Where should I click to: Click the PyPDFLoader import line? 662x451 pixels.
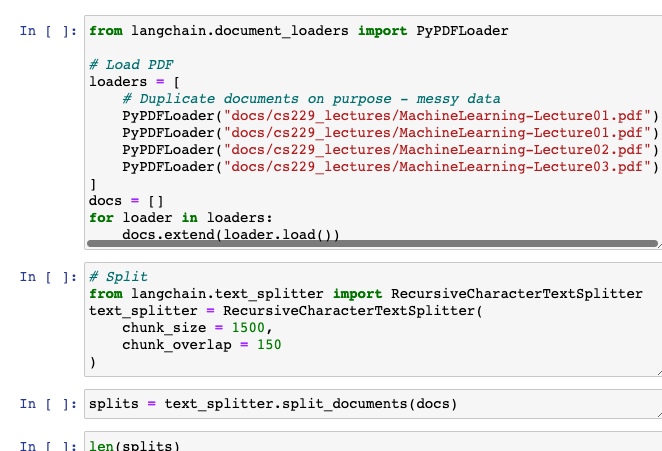pyautogui.click(x=298, y=31)
